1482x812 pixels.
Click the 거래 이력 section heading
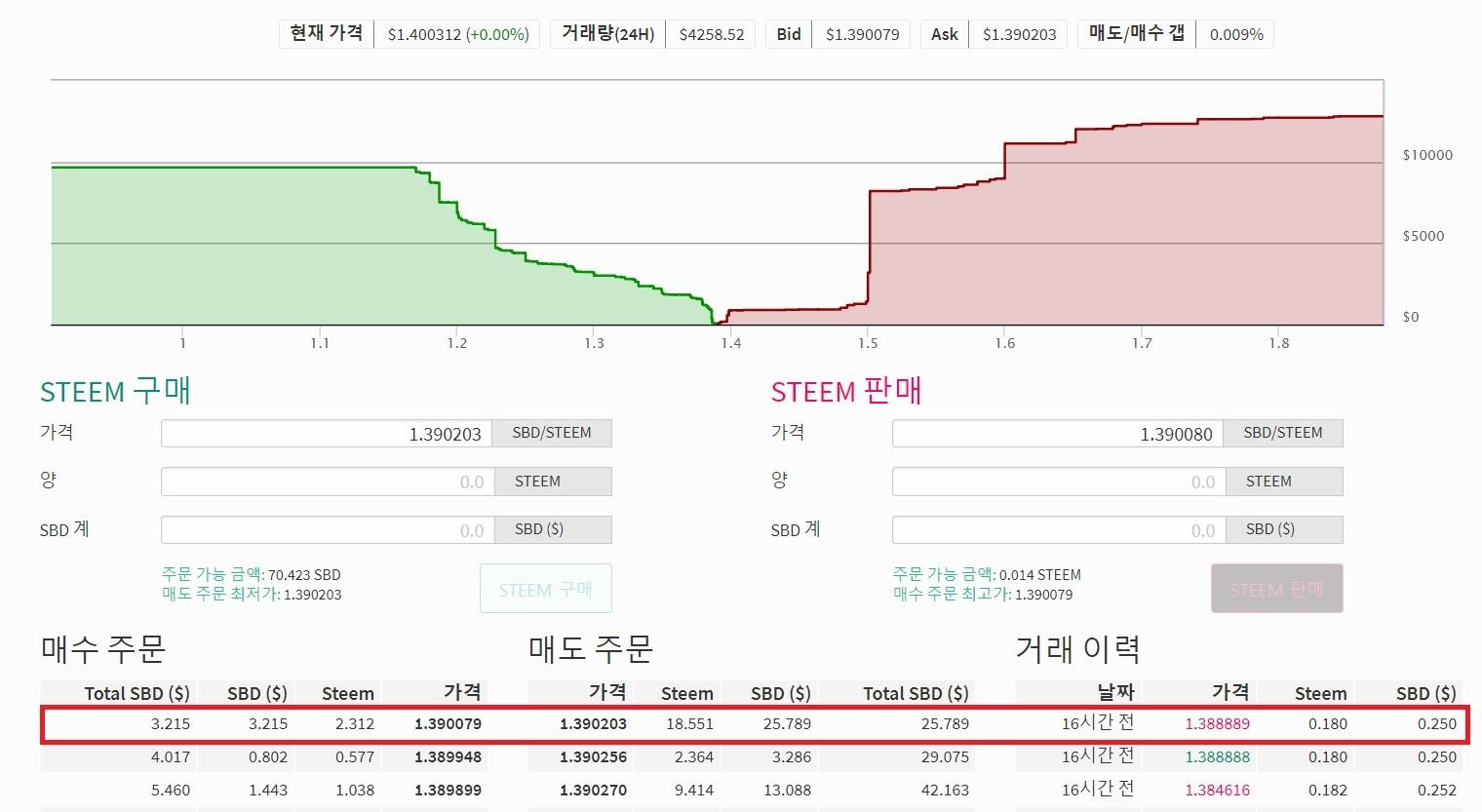click(1078, 649)
